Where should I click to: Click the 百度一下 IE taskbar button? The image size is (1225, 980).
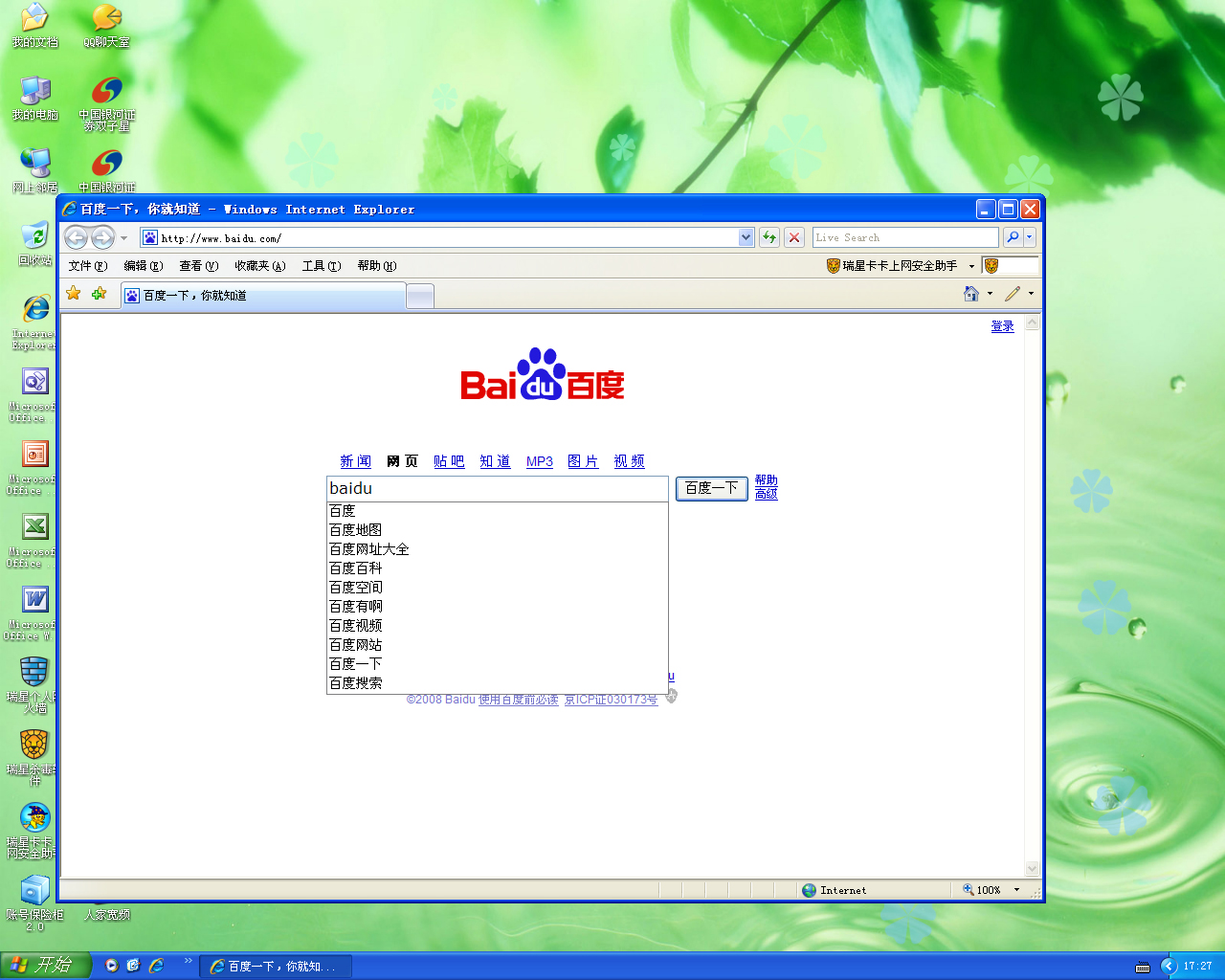(276, 967)
